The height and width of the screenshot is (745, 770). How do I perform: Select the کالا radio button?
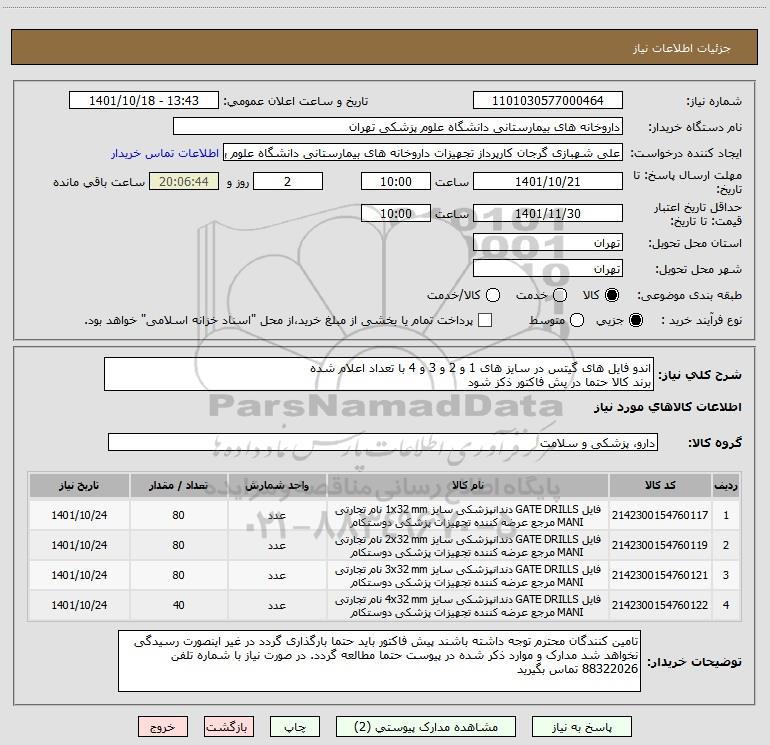612,295
